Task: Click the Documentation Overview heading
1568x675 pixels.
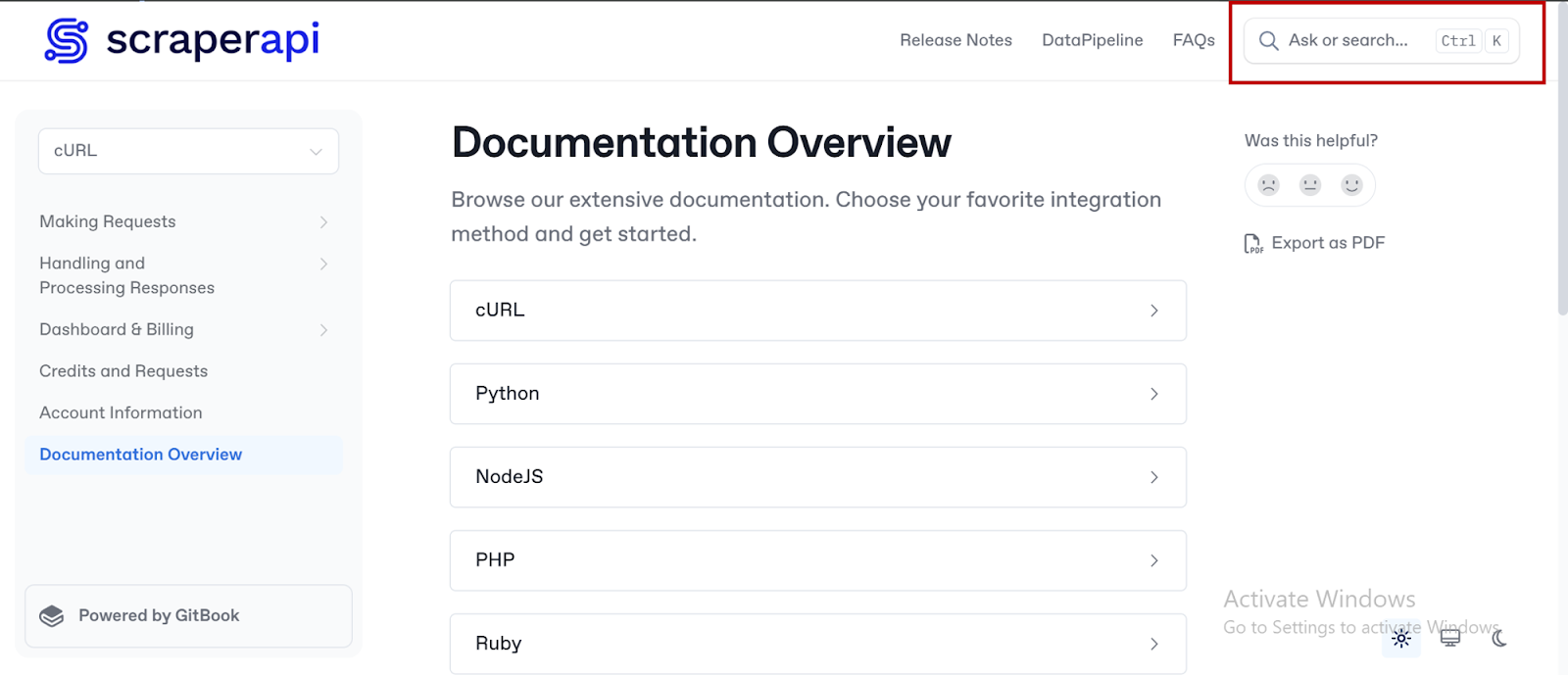Action: [x=701, y=143]
